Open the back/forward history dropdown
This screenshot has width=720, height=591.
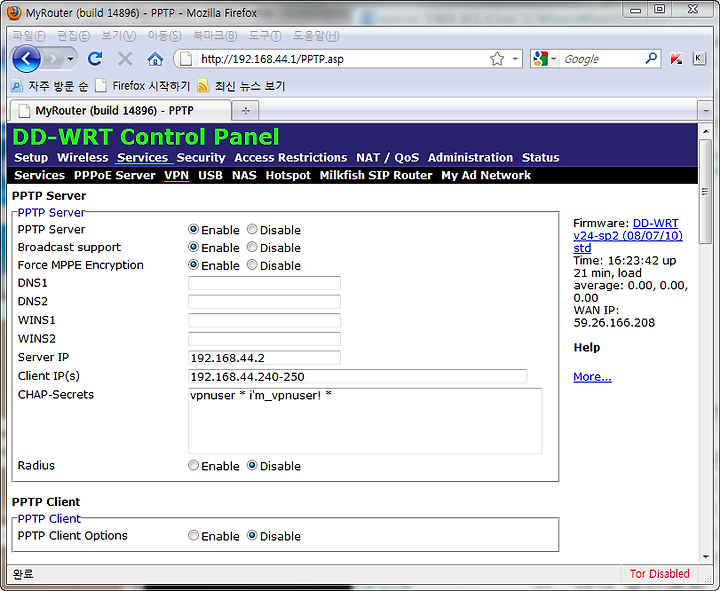(70, 59)
